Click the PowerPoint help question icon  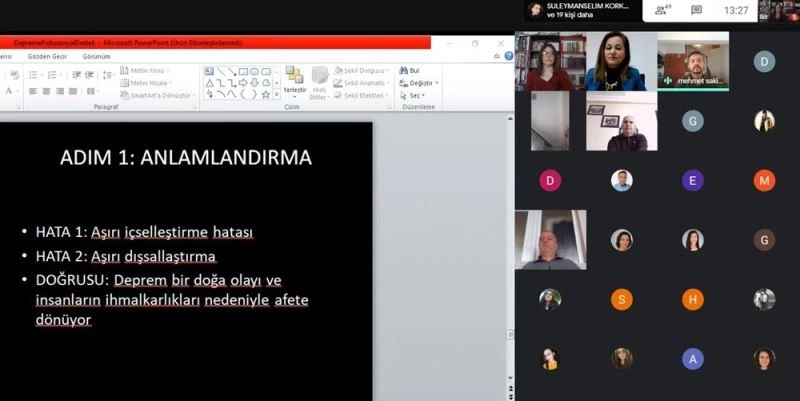click(x=509, y=56)
